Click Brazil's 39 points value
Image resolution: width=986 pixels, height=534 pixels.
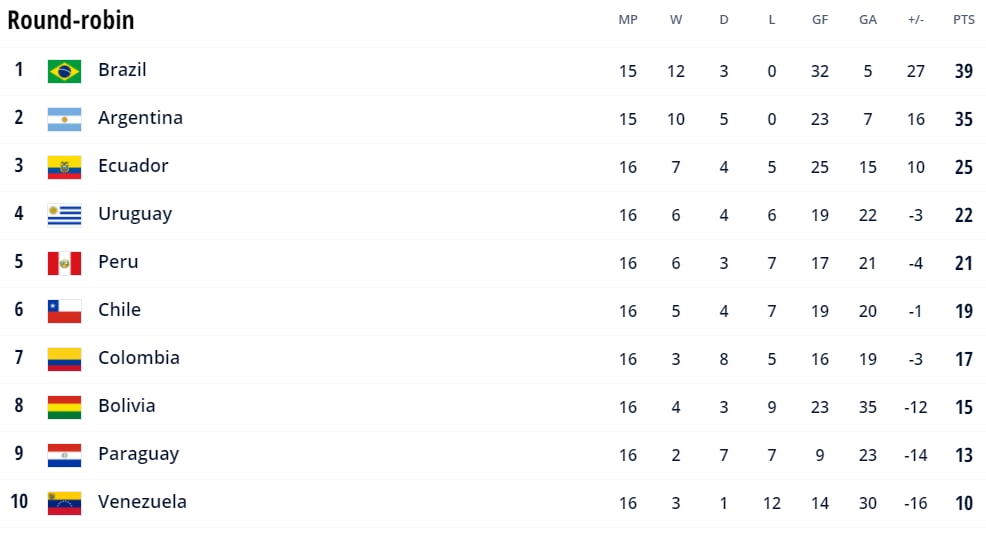(x=964, y=71)
